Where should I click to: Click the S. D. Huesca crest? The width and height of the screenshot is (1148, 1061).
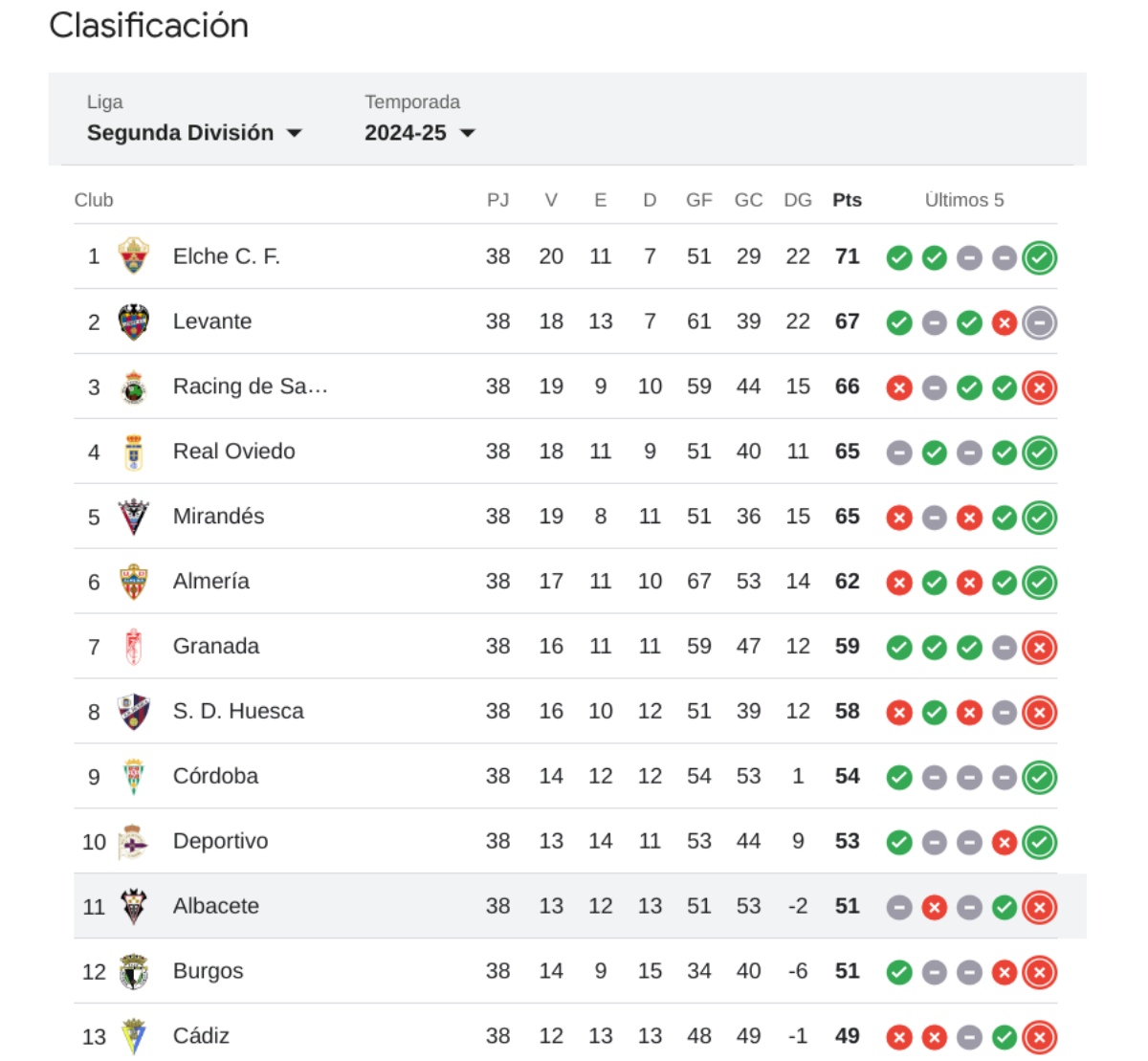pos(134,712)
